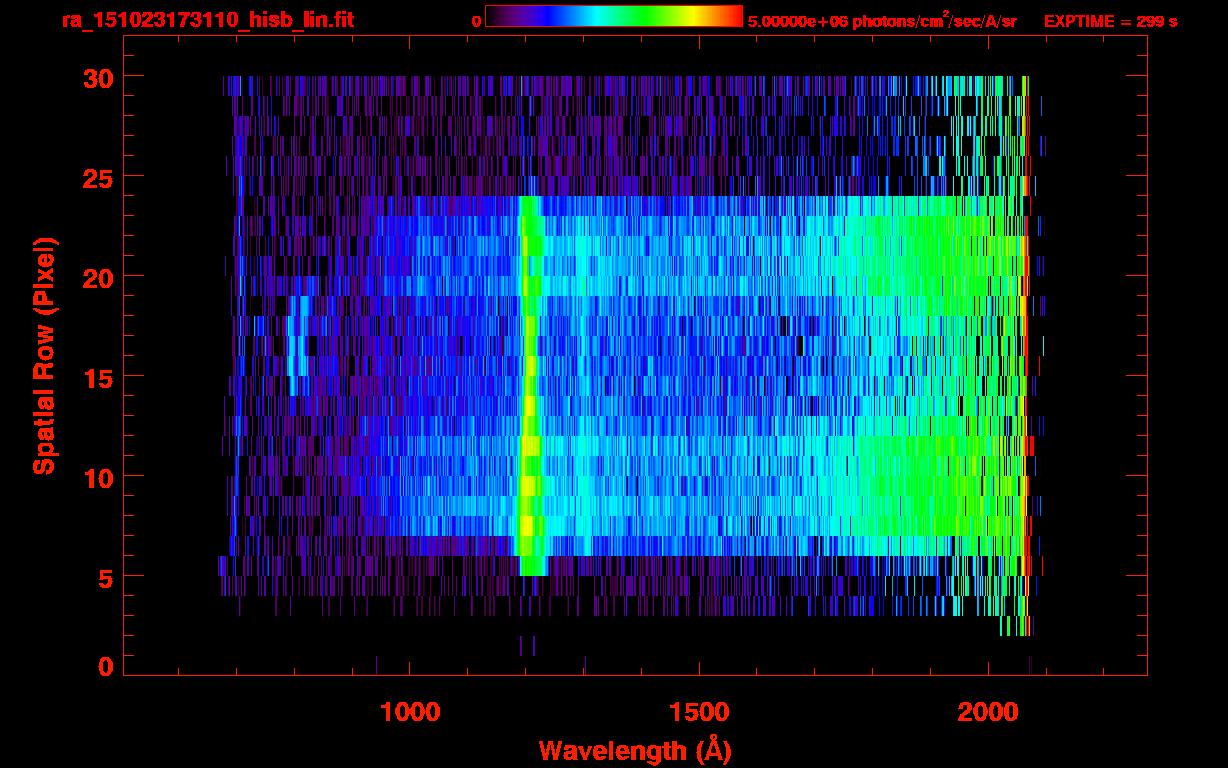The height and width of the screenshot is (768, 1228).
Task: Click the Spatial Row (Pixel) axis title
Action: tap(44, 356)
